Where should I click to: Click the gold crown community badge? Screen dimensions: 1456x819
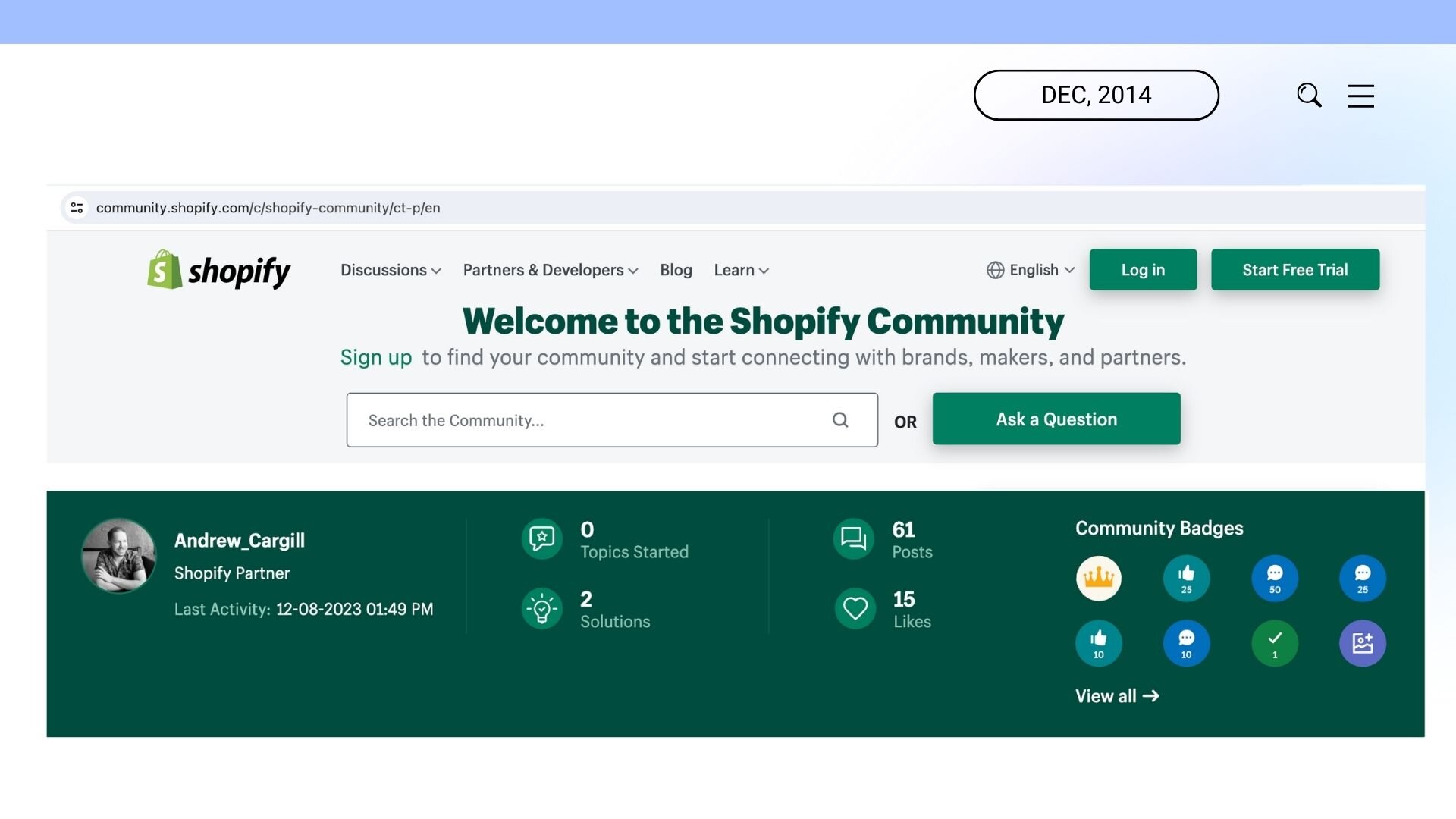tap(1098, 578)
